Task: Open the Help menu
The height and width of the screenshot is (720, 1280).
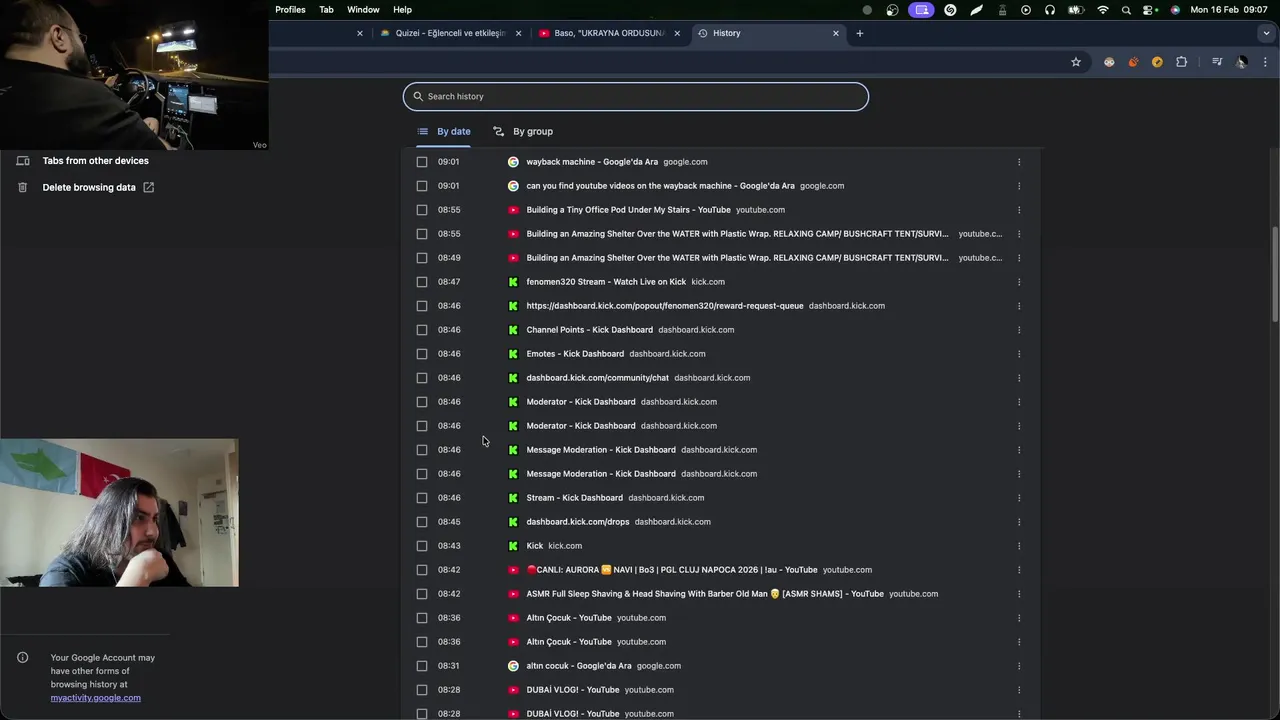Action: click(x=402, y=9)
